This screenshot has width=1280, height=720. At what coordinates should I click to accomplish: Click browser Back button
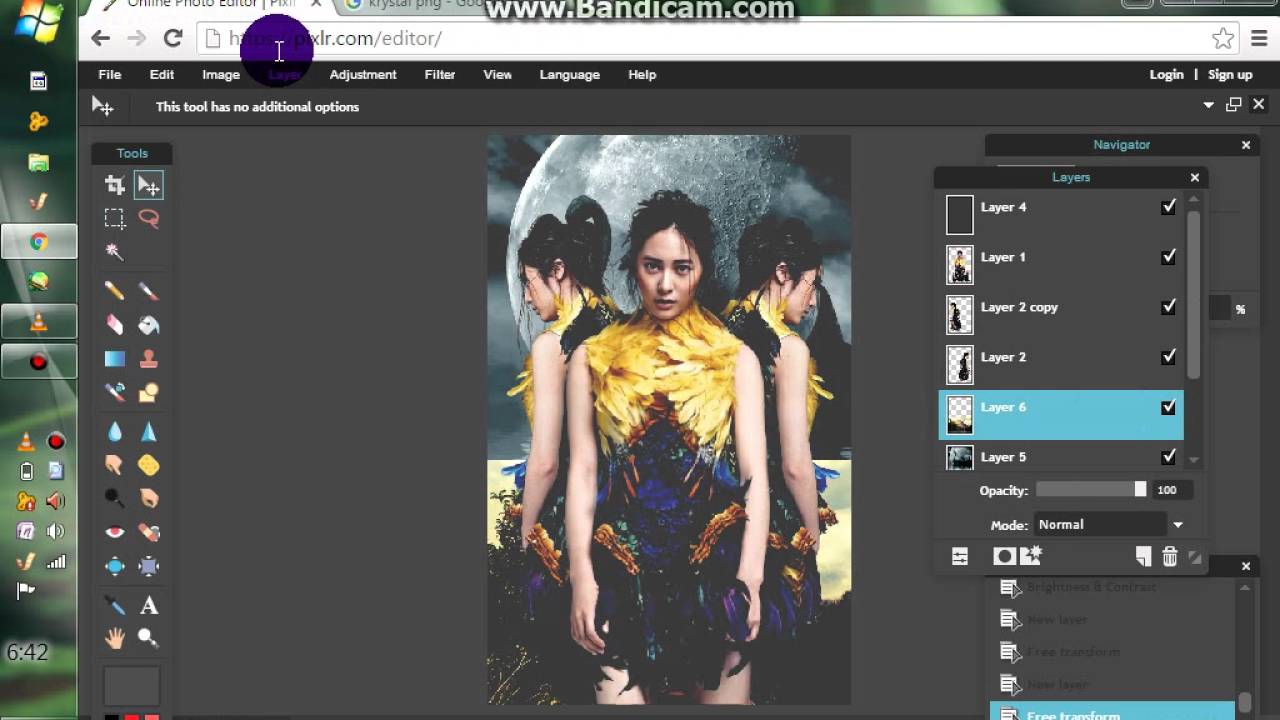click(x=100, y=38)
